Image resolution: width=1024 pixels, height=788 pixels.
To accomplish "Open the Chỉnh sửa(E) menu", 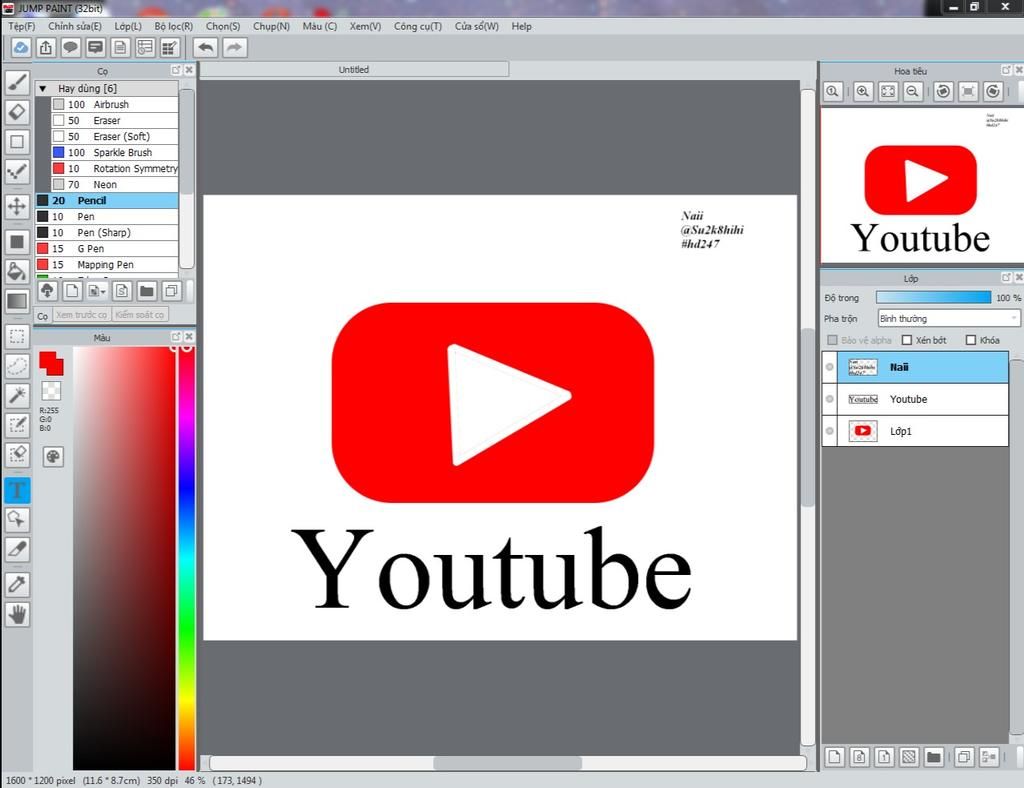I will pyautogui.click(x=74, y=26).
